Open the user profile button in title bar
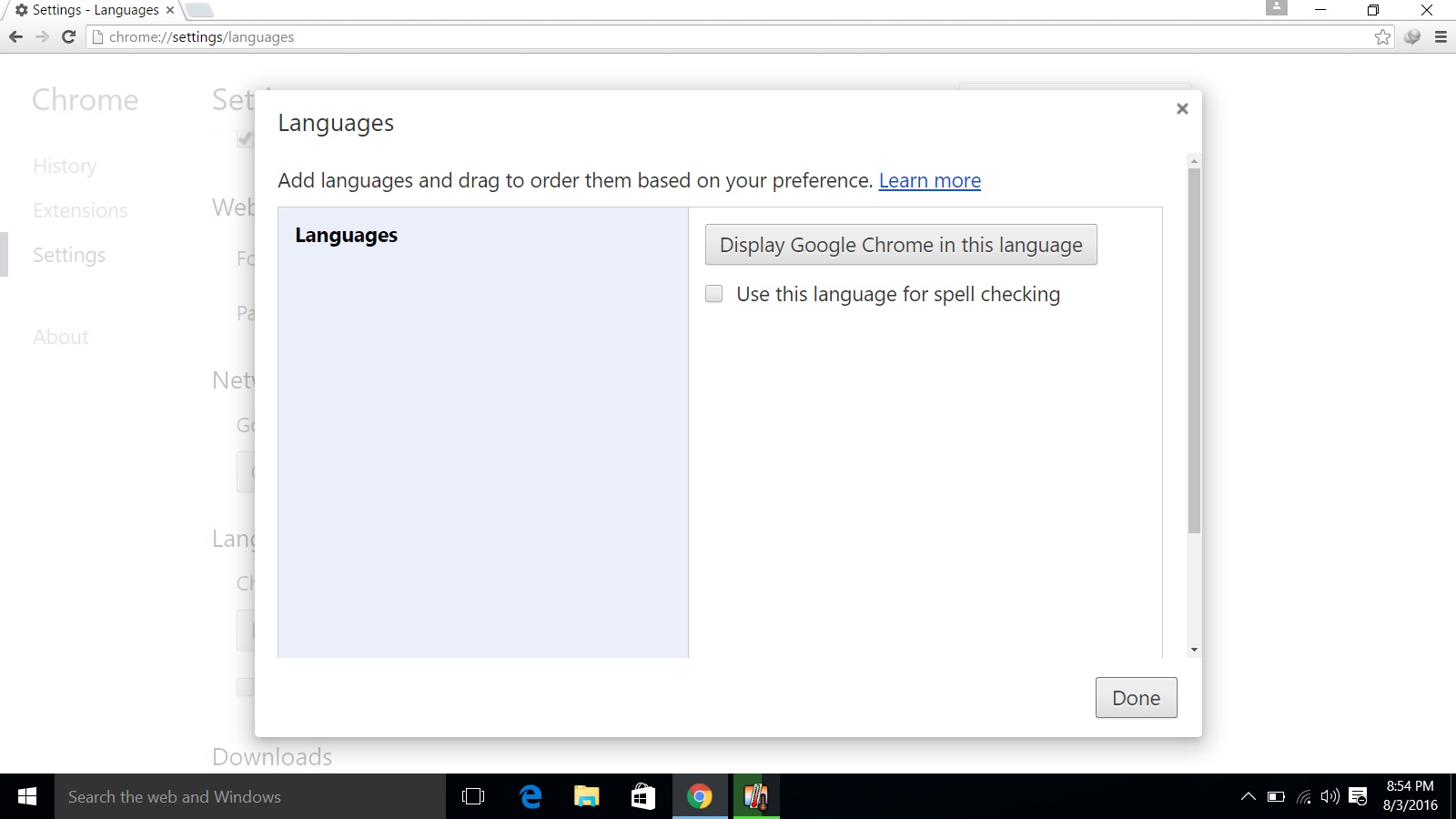Image resolution: width=1456 pixels, height=819 pixels. coord(1277,7)
